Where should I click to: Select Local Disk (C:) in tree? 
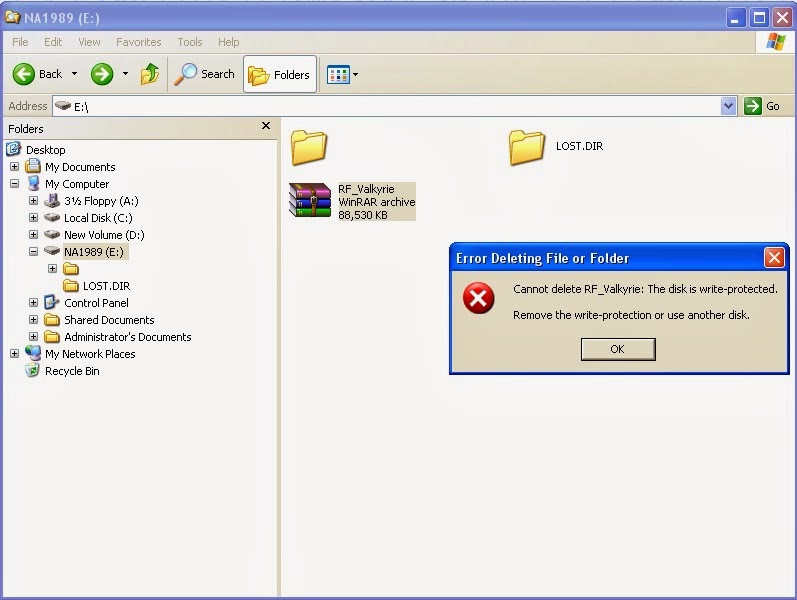(98, 218)
